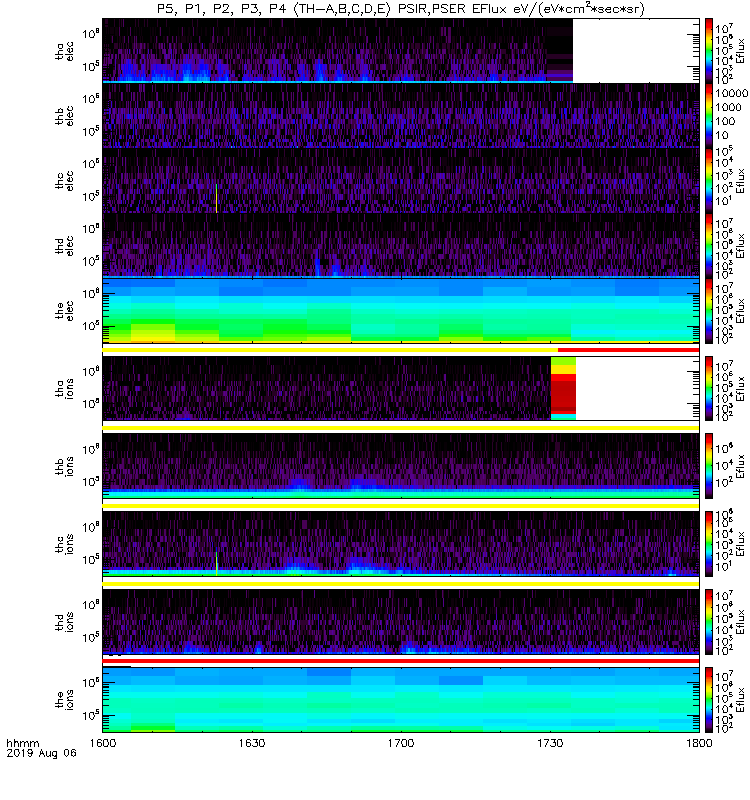Select the "tha elec" axis label
750x800 pixels.
click(x=64, y=51)
